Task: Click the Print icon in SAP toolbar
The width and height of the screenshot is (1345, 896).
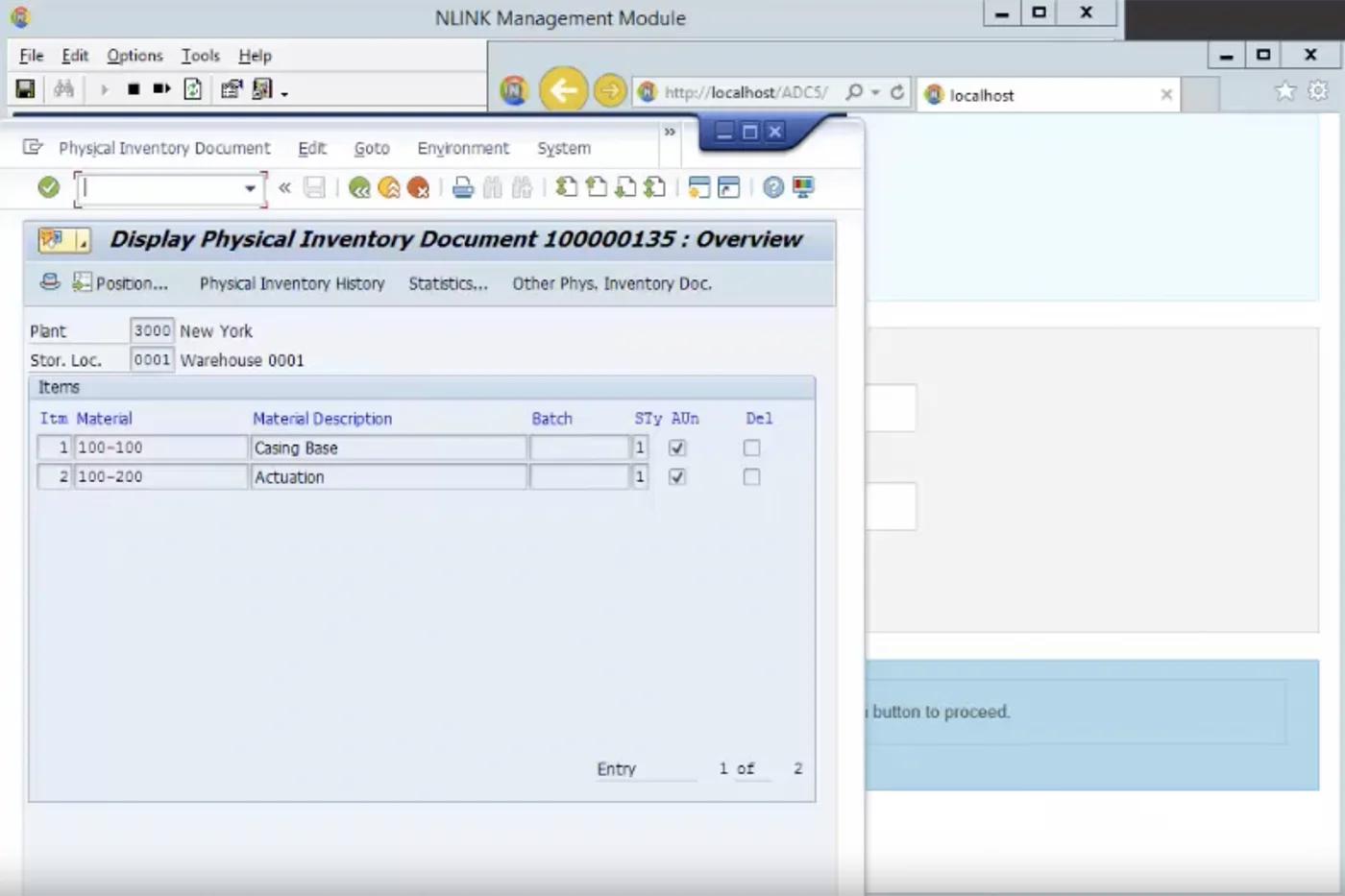Action: tap(463, 187)
